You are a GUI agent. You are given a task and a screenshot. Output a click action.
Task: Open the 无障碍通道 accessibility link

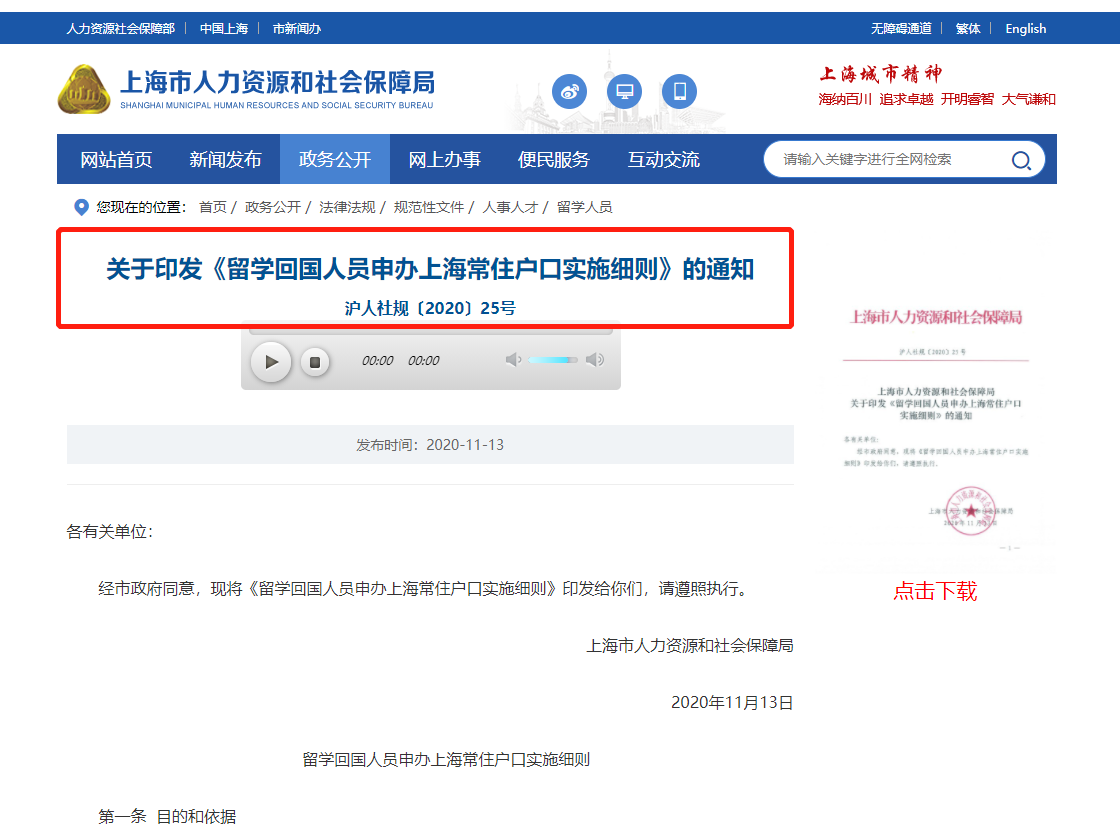point(900,28)
